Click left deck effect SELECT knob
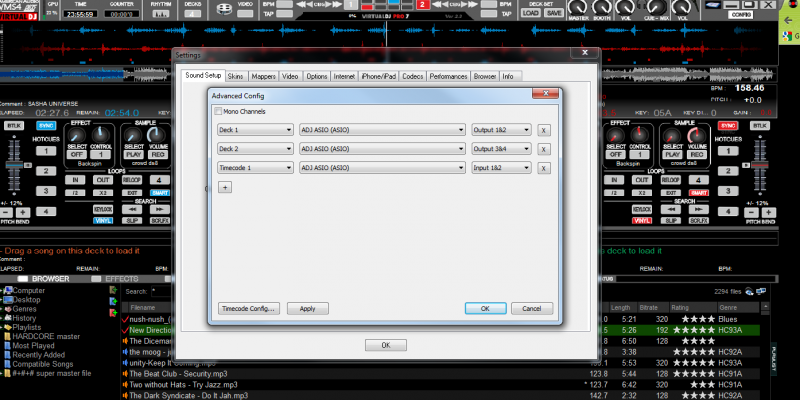This screenshot has height=400, width=800. tap(77, 135)
